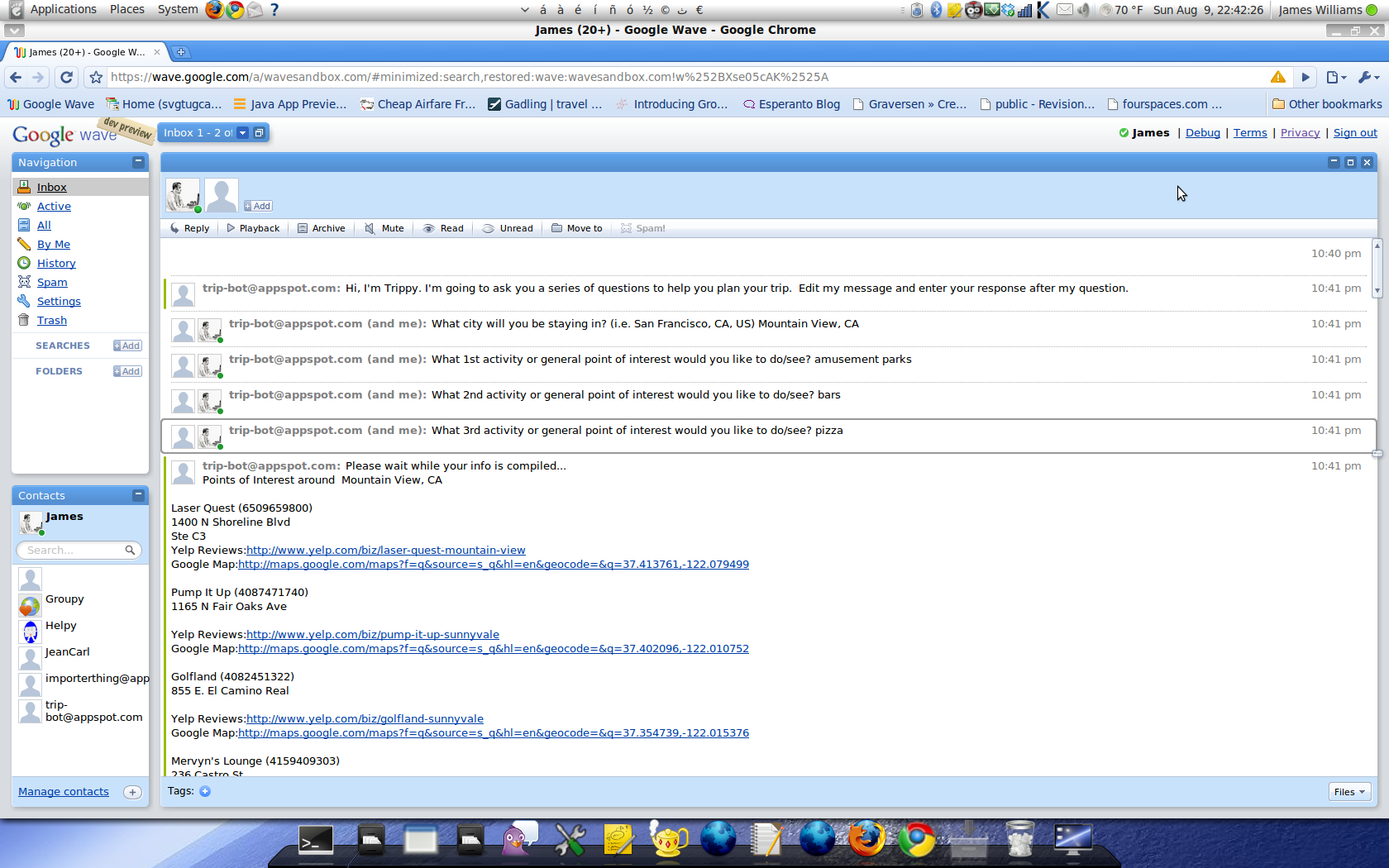Image resolution: width=1389 pixels, height=868 pixels.
Task: Click Move to in wave toolbar
Action: [577, 228]
